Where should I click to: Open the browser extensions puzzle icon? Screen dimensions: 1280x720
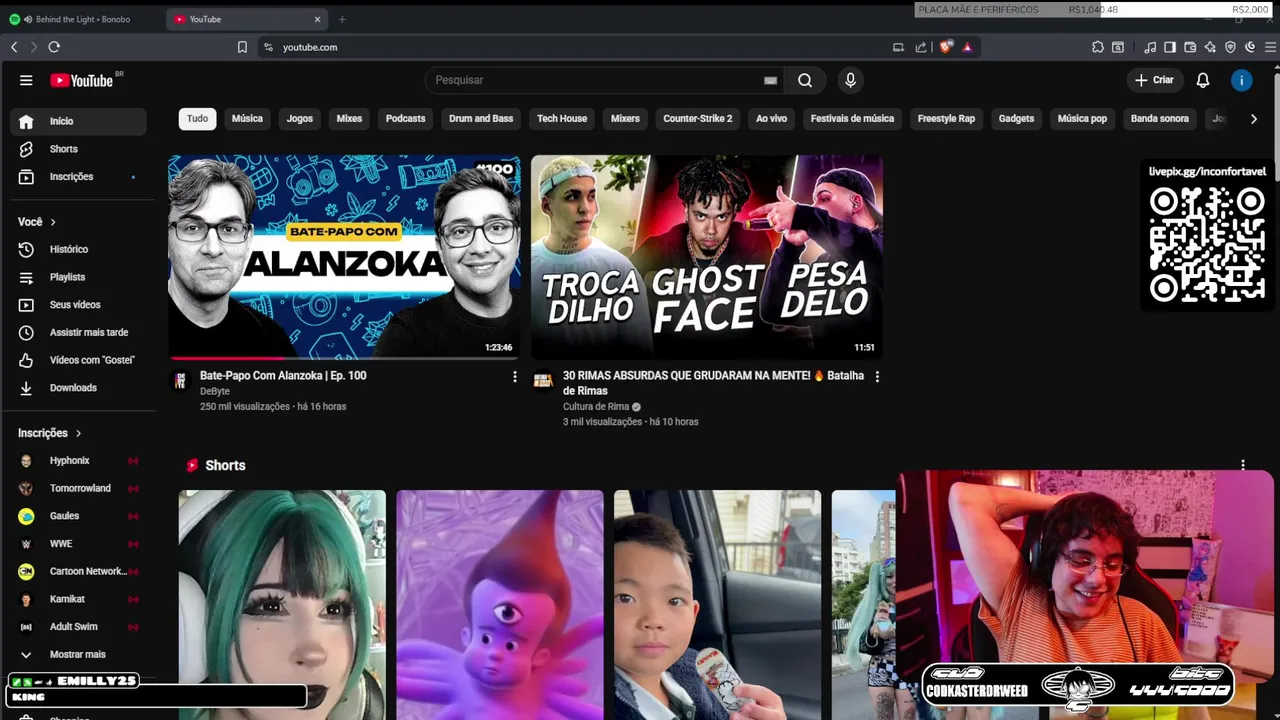click(1097, 47)
